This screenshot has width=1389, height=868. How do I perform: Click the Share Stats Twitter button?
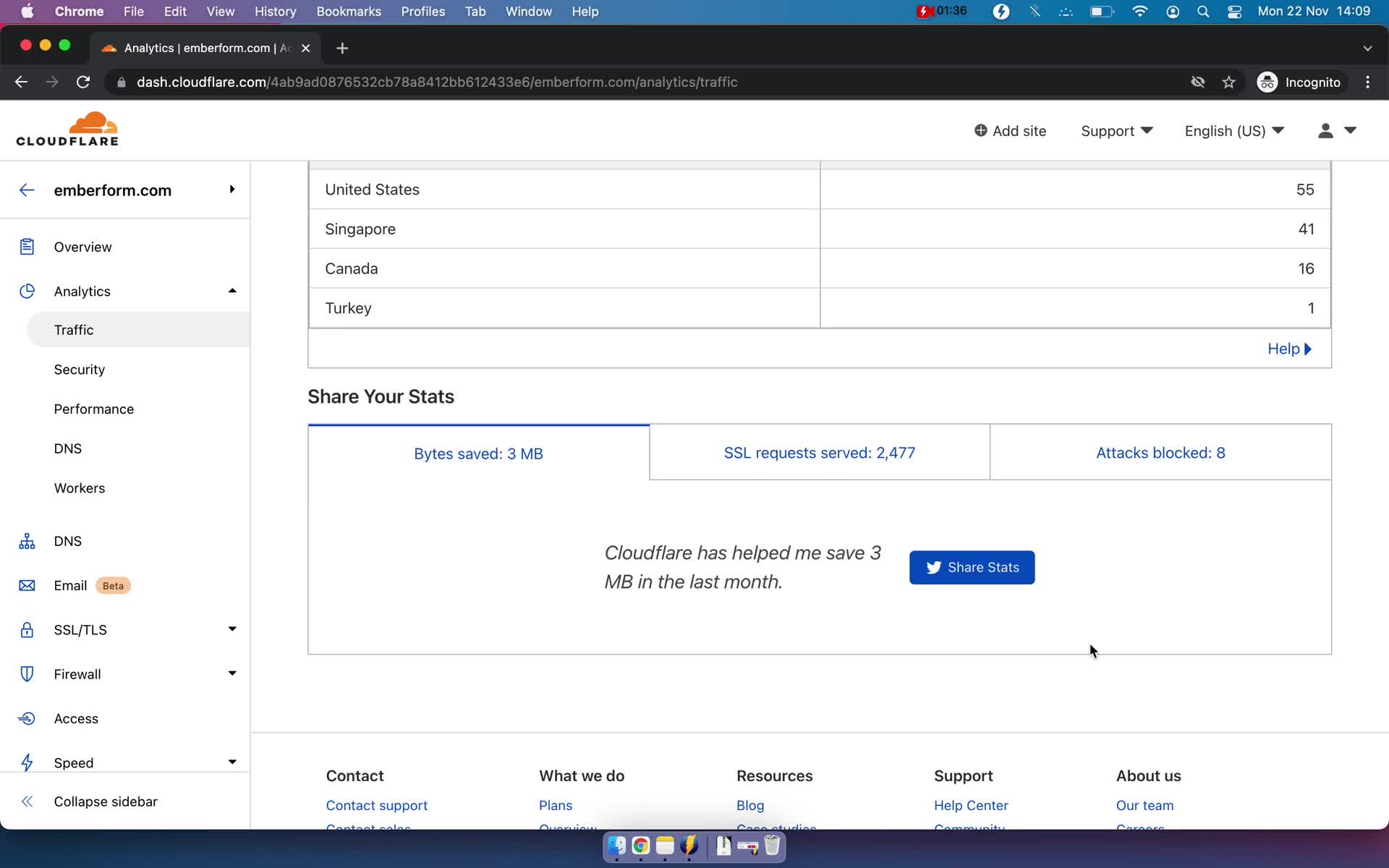click(x=972, y=567)
